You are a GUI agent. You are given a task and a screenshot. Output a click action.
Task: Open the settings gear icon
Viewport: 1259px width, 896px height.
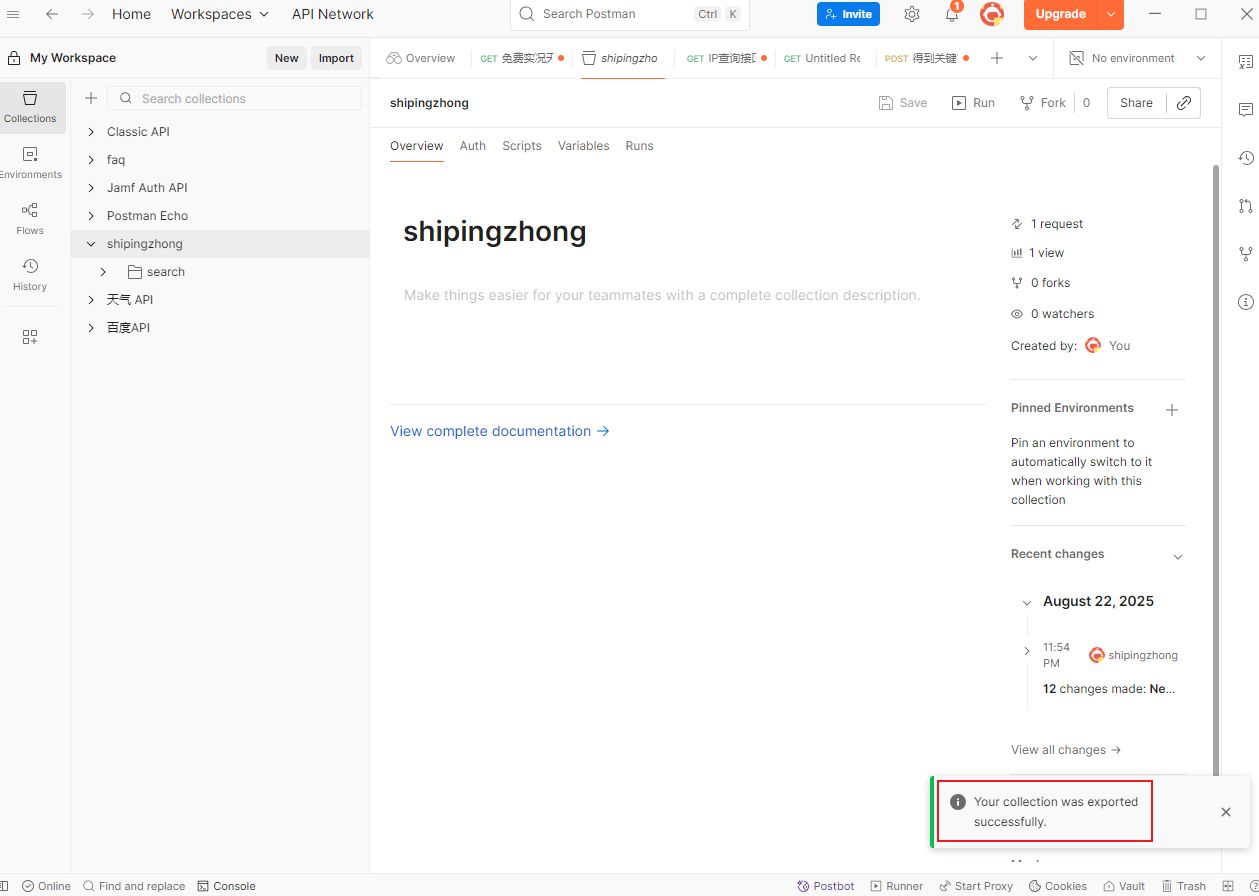(x=912, y=14)
